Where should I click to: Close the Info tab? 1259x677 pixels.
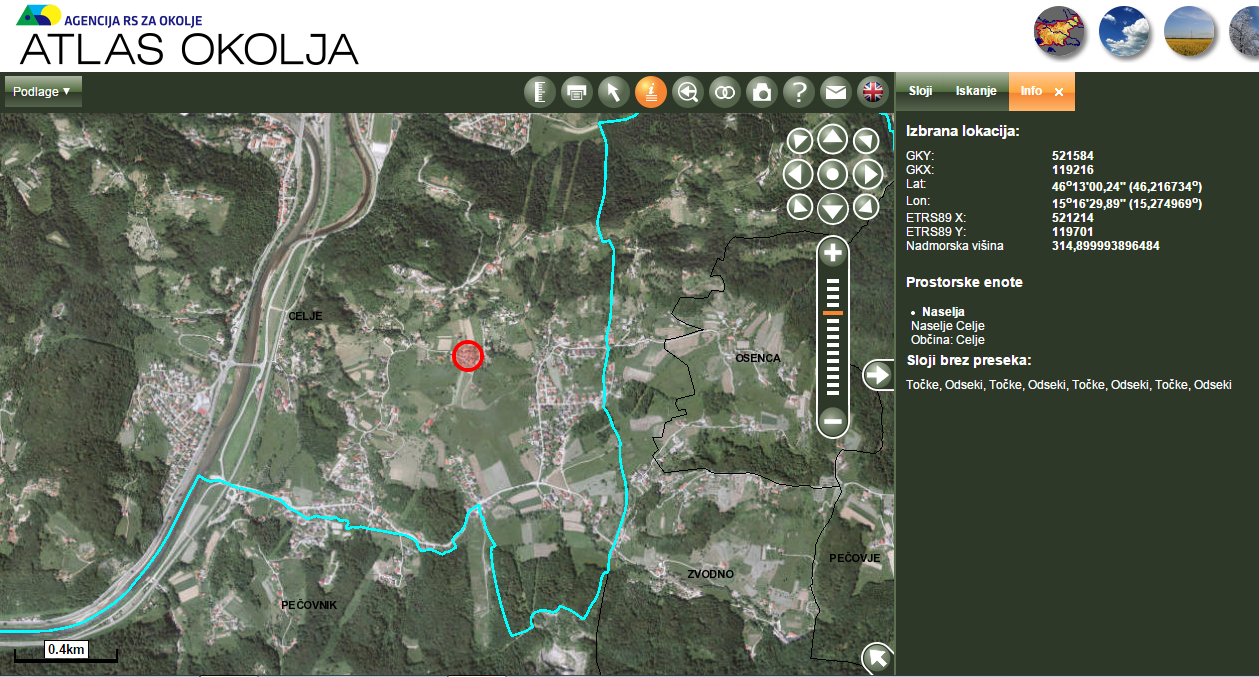pyautogui.click(x=1059, y=92)
